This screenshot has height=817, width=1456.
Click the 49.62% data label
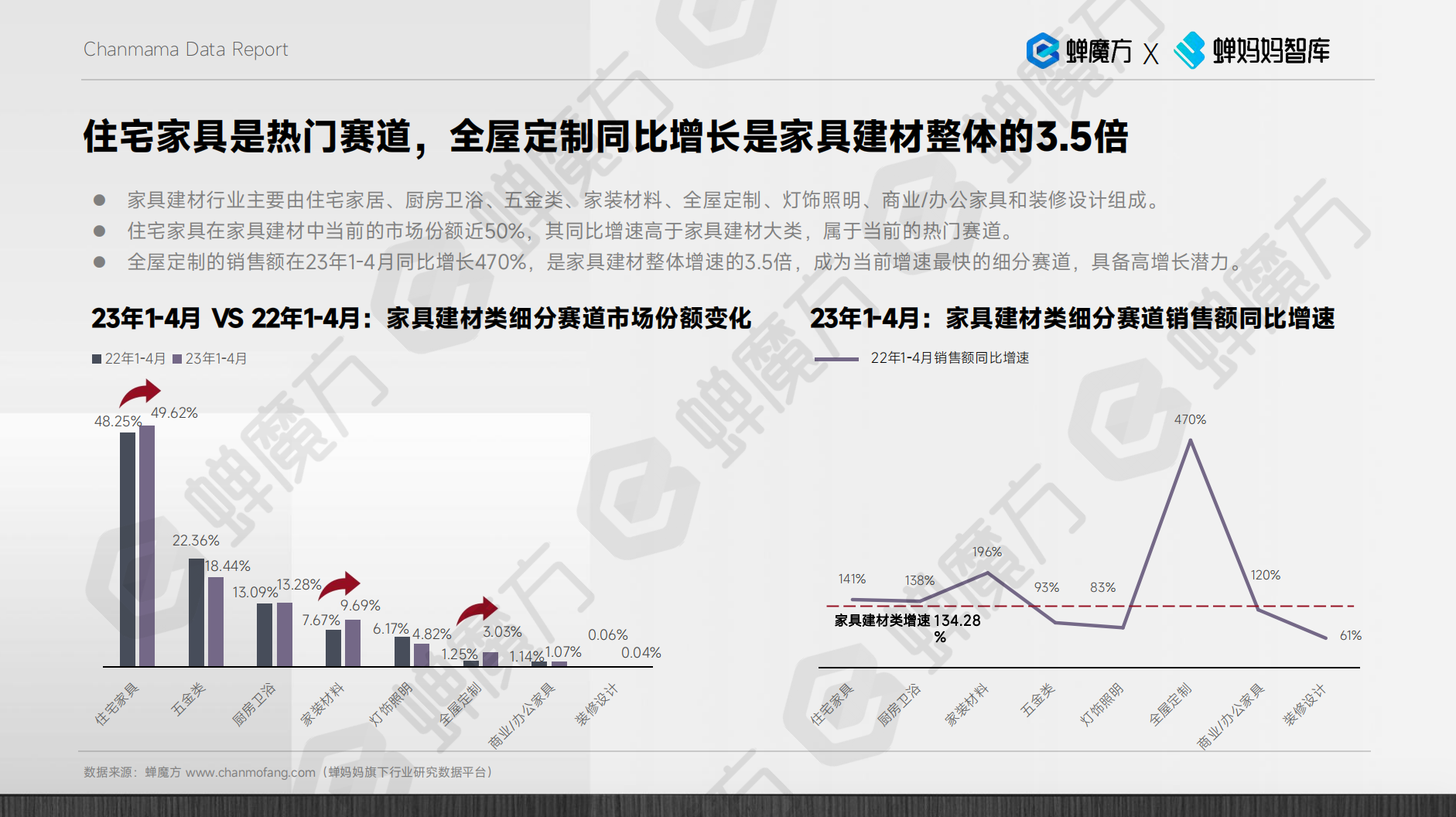(x=174, y=413)
